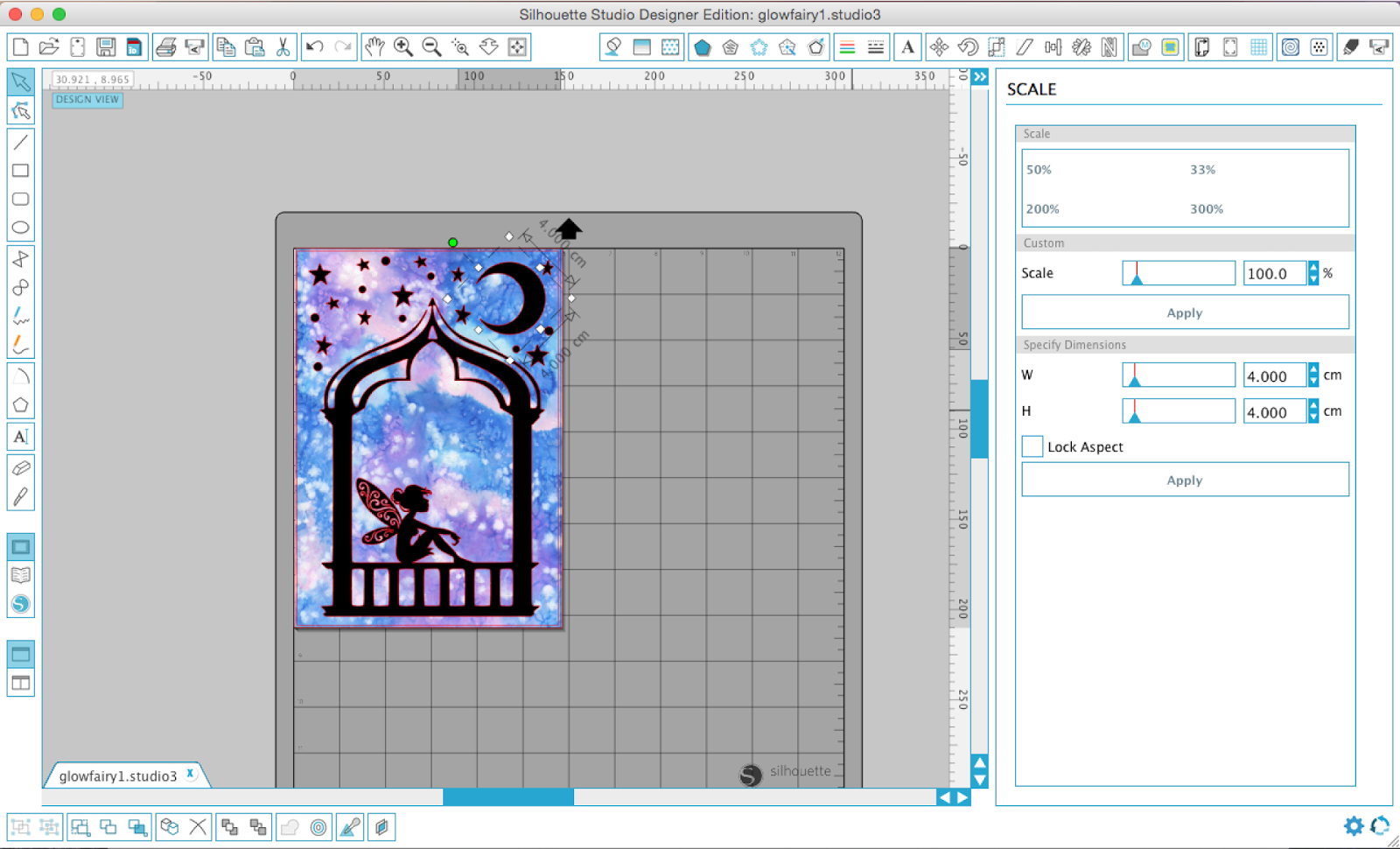Screen dimensions: 1400x849
Task: Select the Pan hand tool
Action: tap(375, 47)
